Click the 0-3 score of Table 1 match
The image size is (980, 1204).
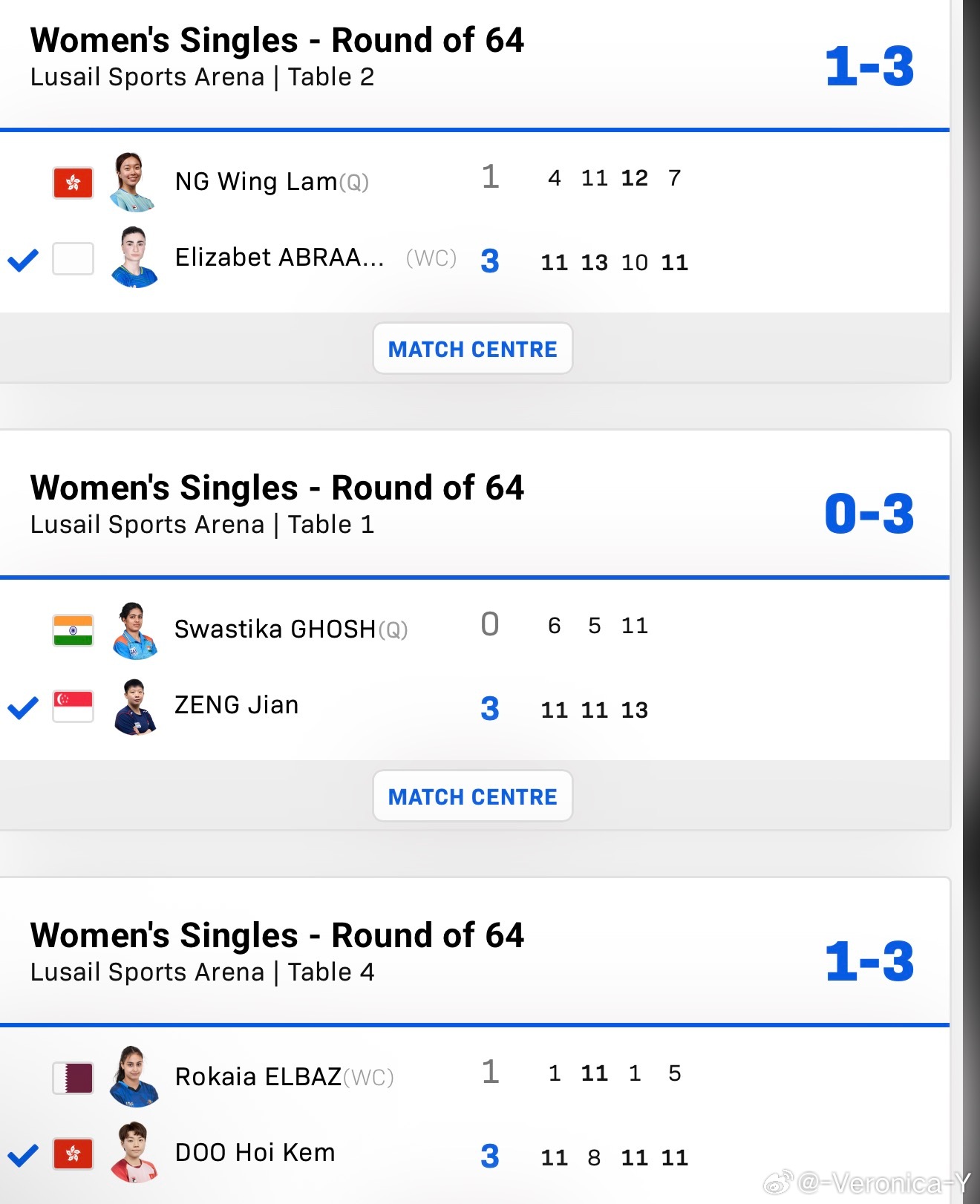tap(869, 514)
